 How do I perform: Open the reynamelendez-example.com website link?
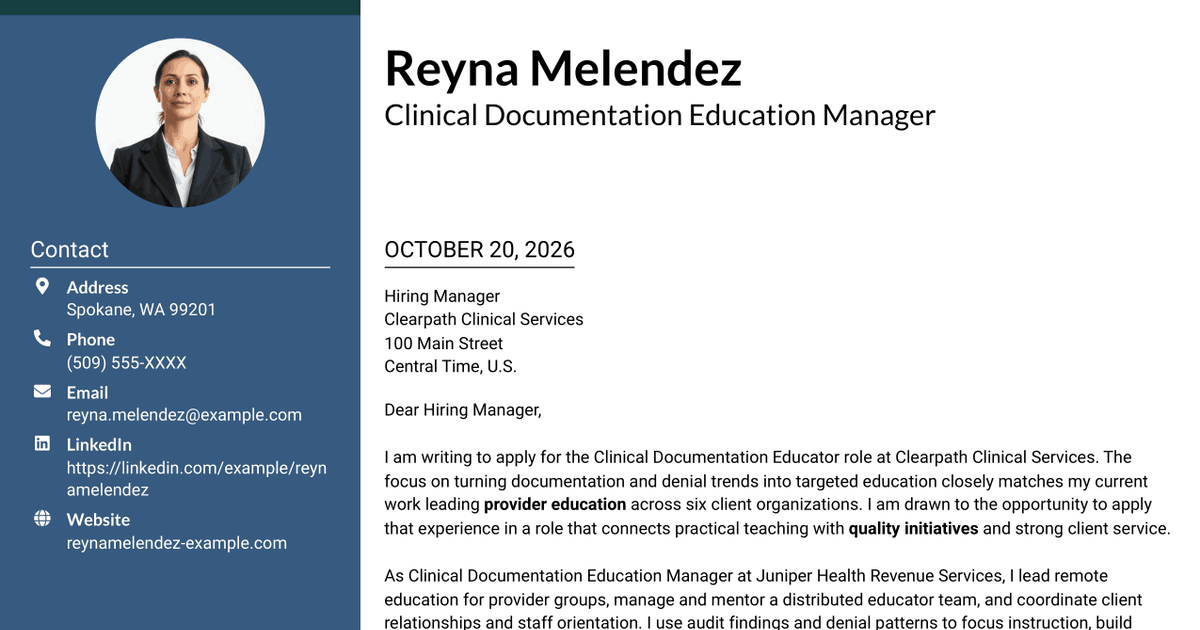tap(177, 543)
